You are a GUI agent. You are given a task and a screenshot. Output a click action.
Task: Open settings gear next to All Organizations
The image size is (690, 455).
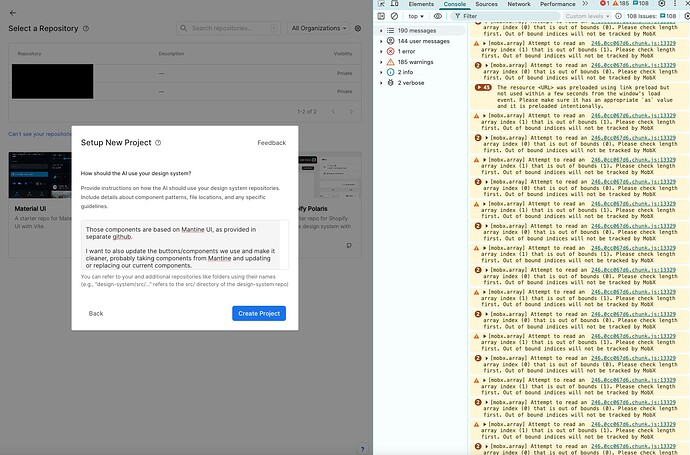(x=358, y=28)
